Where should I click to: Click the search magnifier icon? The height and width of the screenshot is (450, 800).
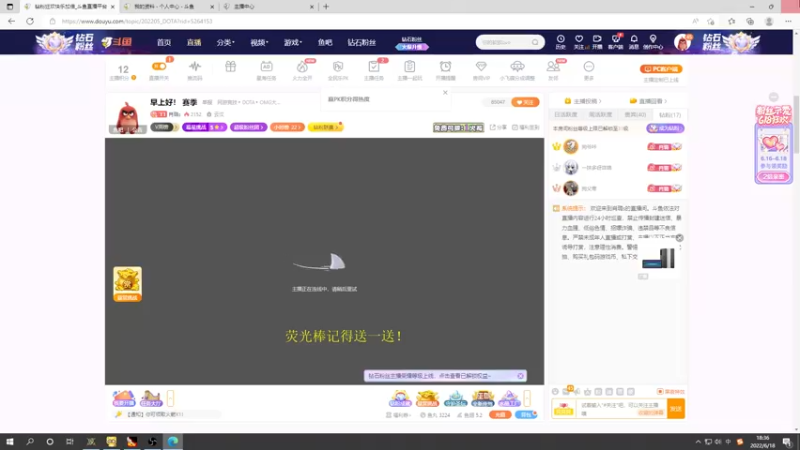tap(535, 42)
